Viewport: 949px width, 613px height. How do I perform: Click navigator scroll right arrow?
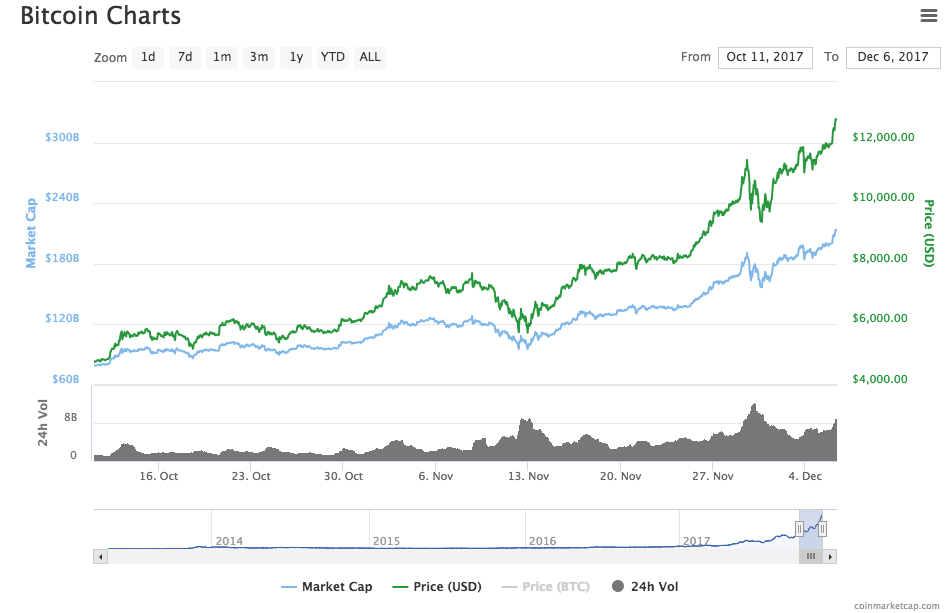tap(830, 557)
